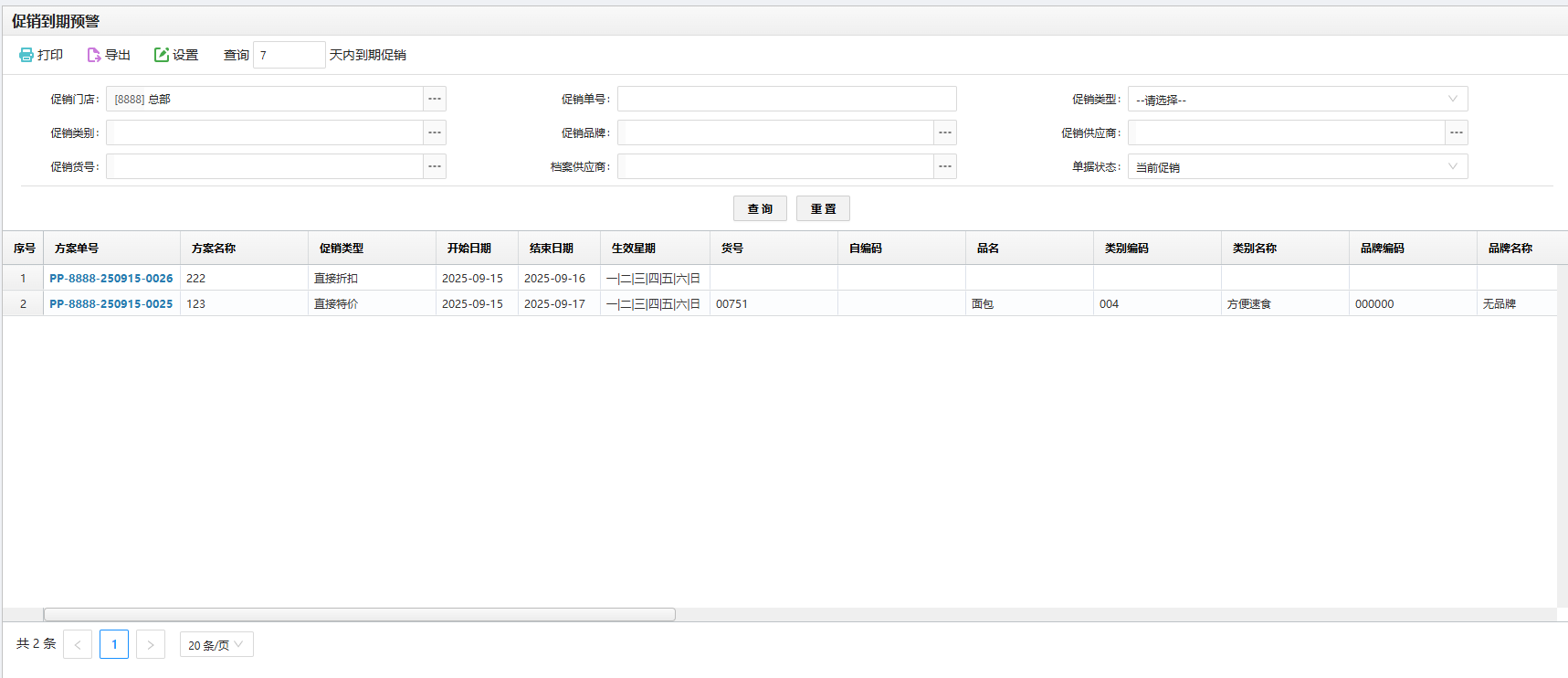Focus the 促销单号 input field
Viewport: 1568px width, 678px height.
tap(787, 99)
